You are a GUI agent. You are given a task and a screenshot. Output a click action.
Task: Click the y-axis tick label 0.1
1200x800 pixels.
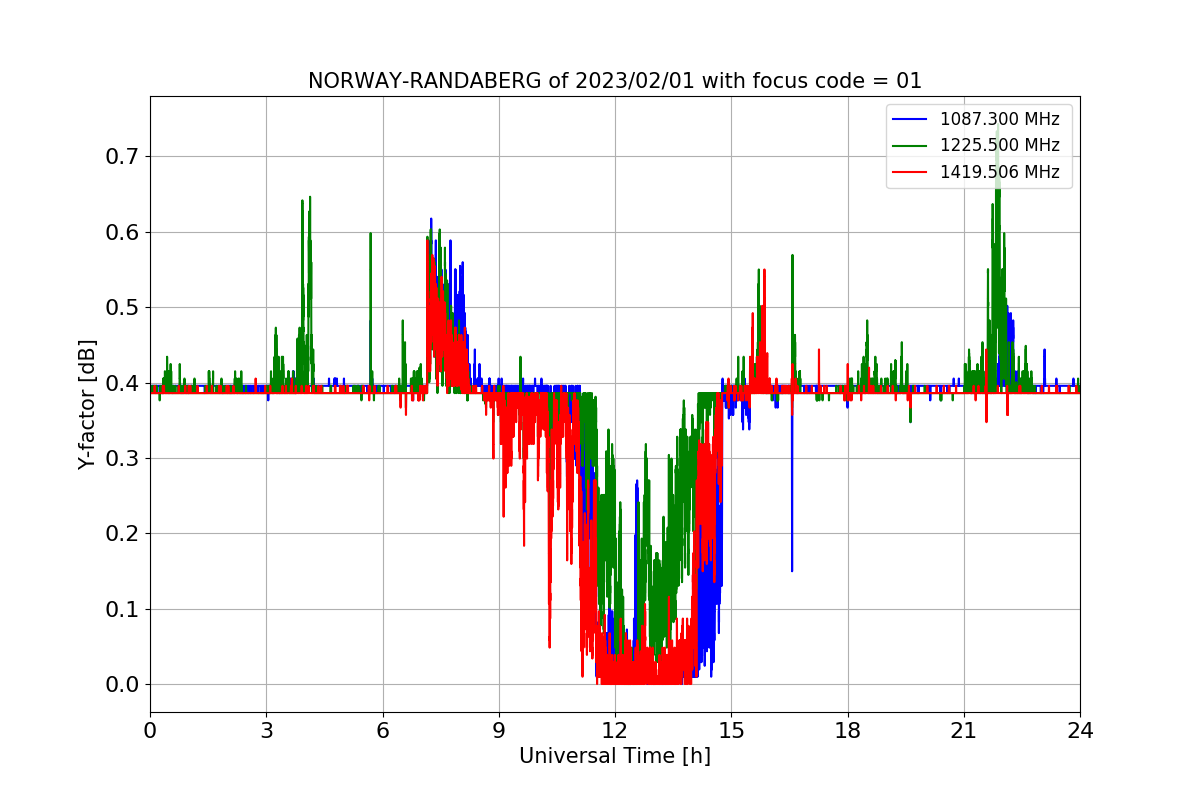click(122, 609)
